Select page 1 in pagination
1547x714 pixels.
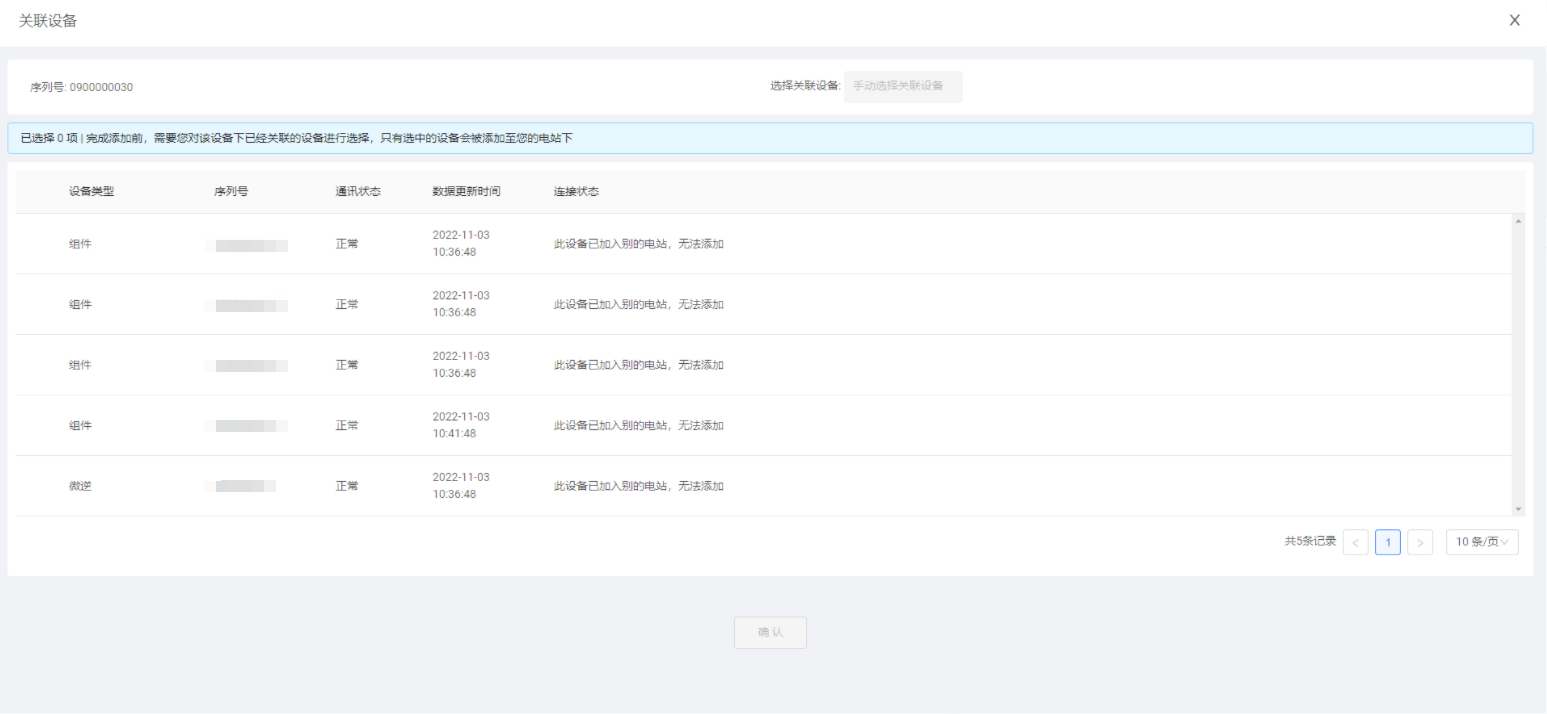1387,542
